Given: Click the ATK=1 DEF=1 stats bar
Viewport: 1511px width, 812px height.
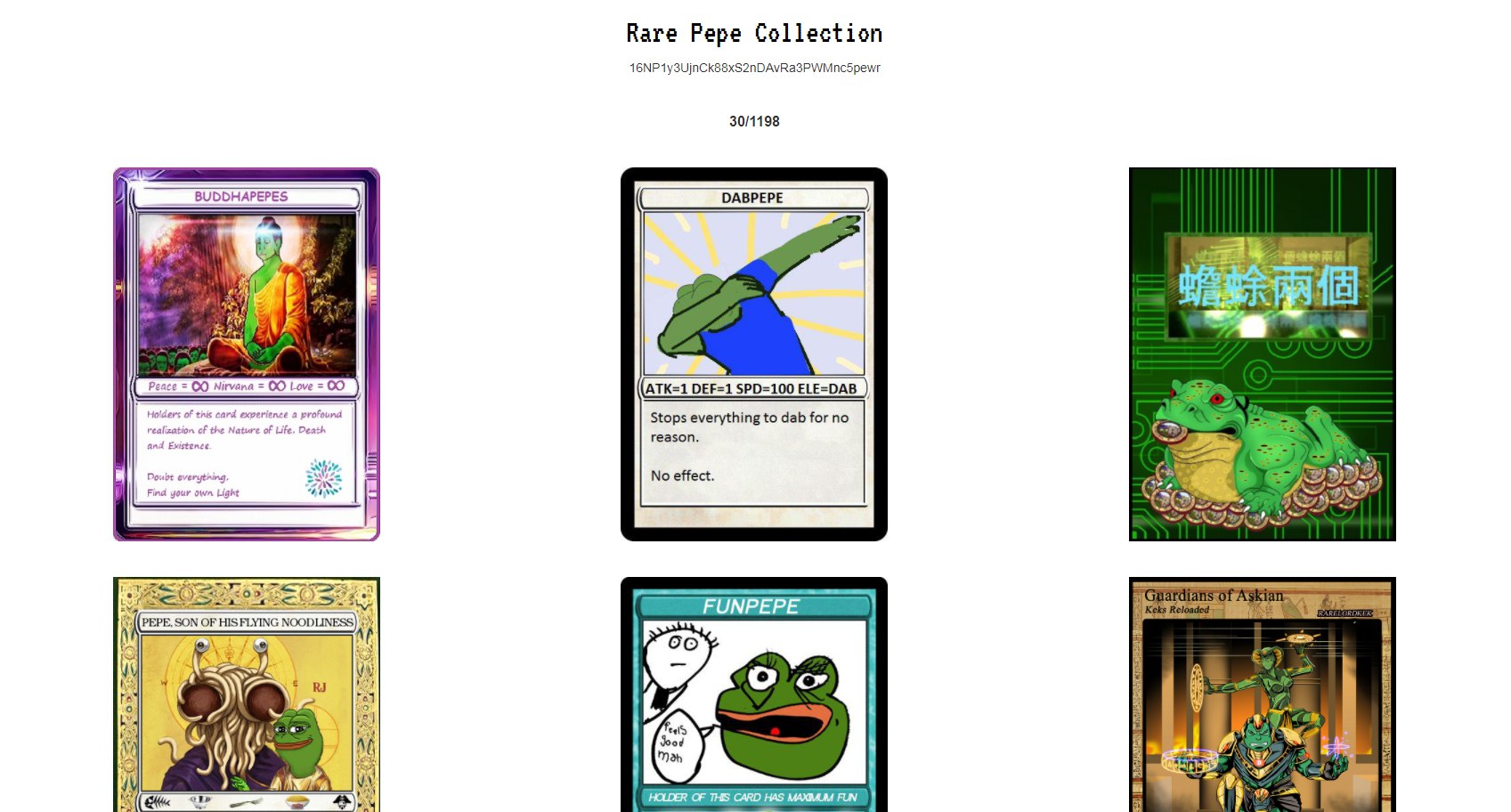Looking at the screenshot, I should point(753,388).
